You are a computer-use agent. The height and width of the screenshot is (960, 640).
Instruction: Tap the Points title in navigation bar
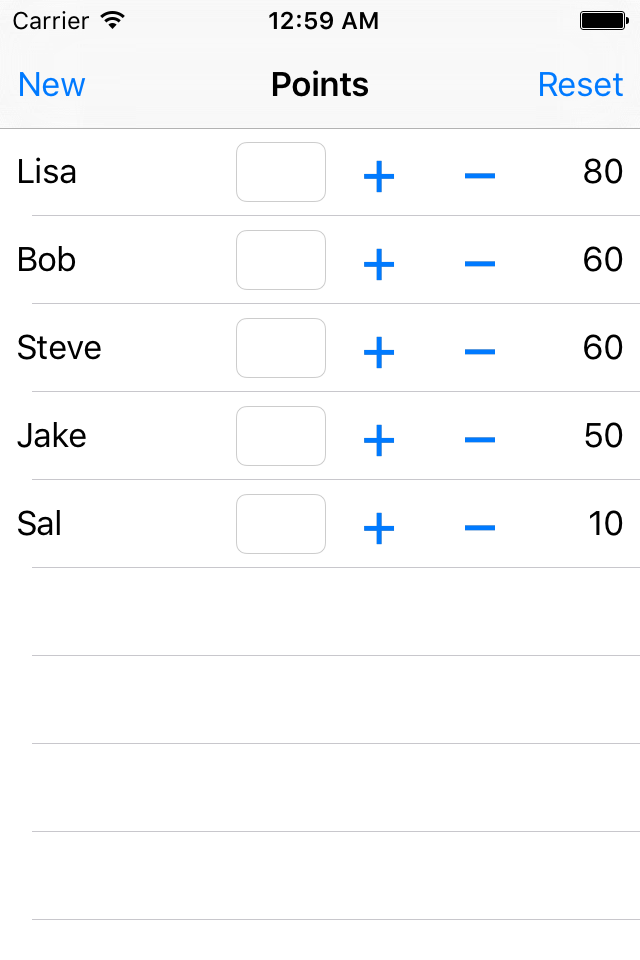click(320, 84)
